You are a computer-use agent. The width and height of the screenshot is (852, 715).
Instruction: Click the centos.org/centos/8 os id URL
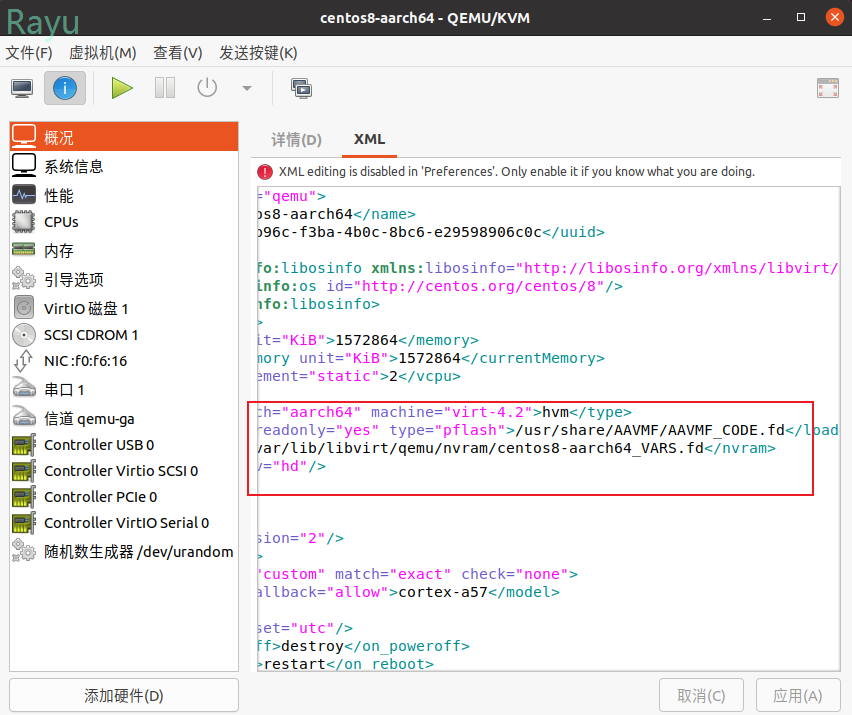click(479, 286)
